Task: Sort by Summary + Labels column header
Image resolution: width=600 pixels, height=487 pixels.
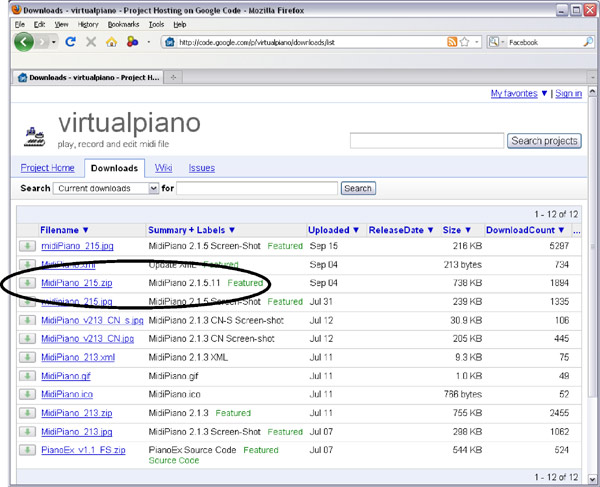Action: [x=191, y=230]
